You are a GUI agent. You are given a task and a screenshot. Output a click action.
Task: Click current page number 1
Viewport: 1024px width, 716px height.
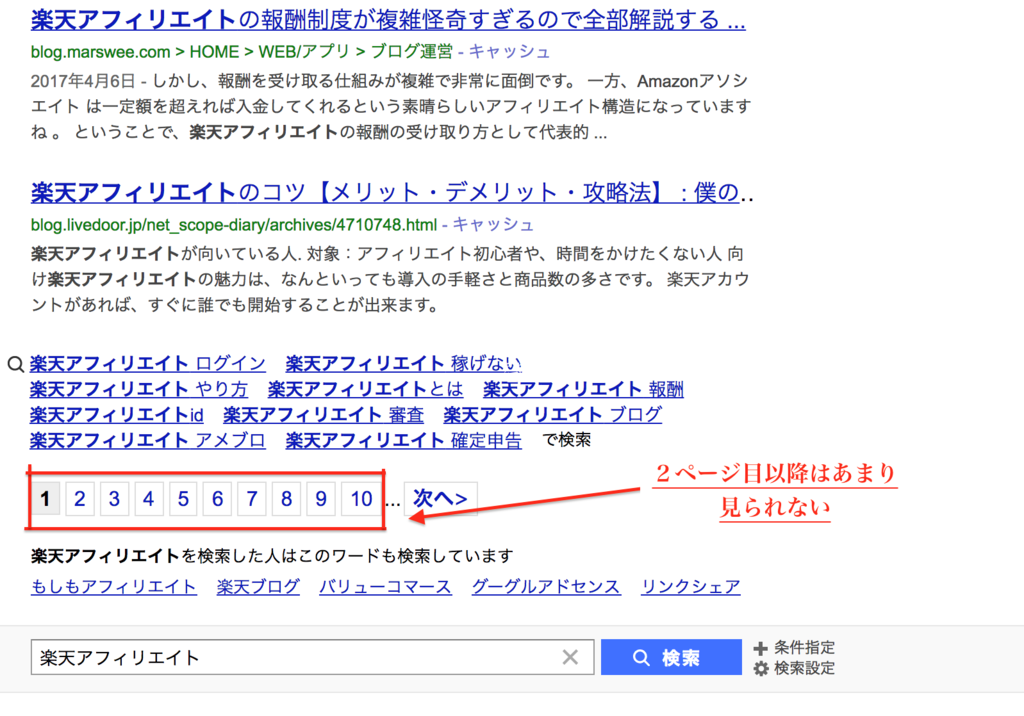45,499
